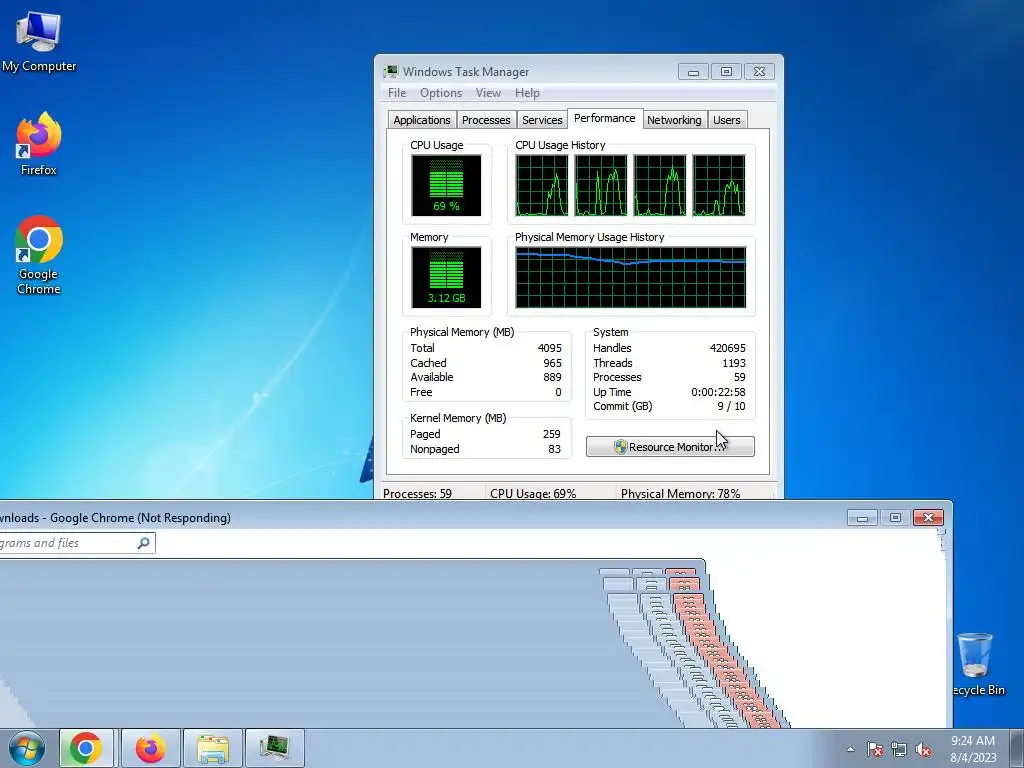1024x768 pixels.
Task: Click the Cached memory value 965
Action: 552,363
